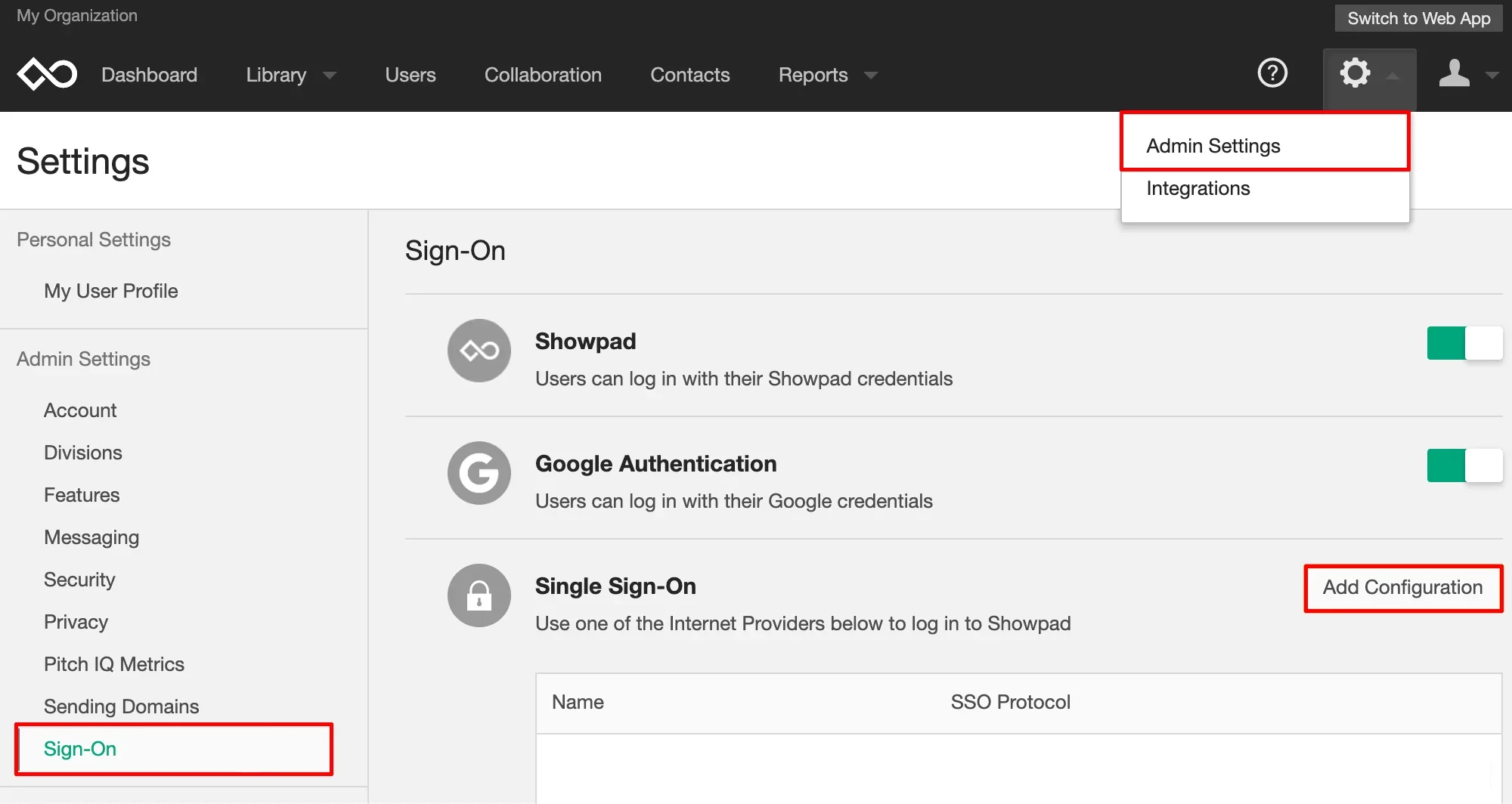Open the settings gear menu
This screenshot has width=1512, height=804.
coord(1355,73)
